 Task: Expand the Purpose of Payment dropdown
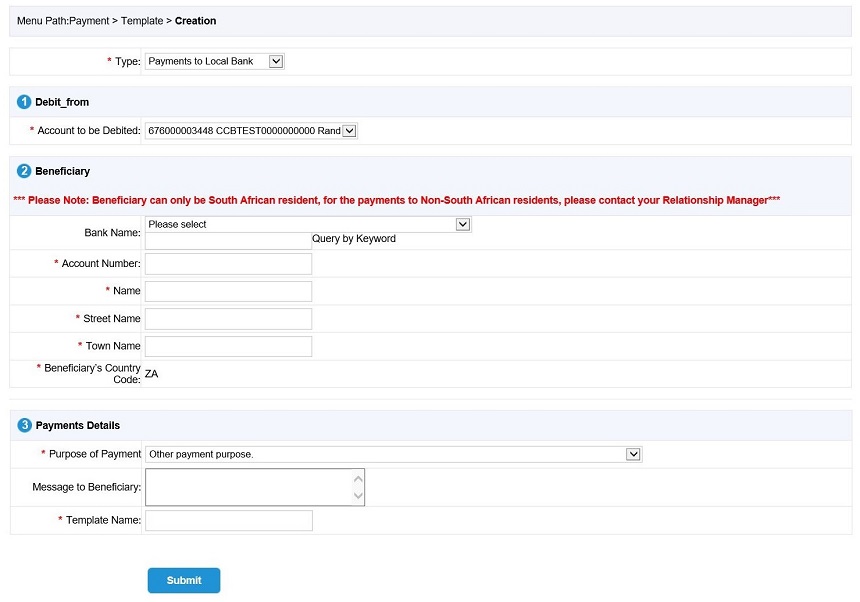(x=393, y=455)
